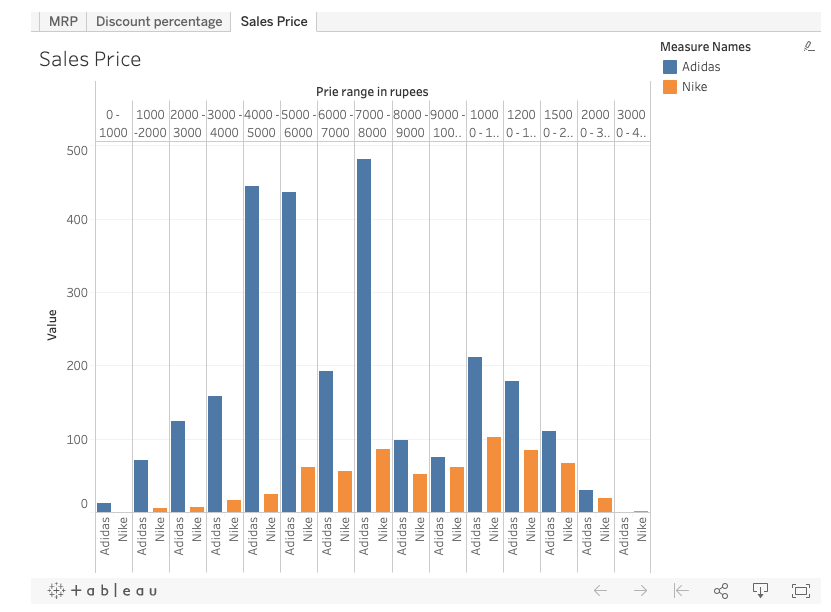This screenshot has width=831, height=612.
Task: Select the 0 - 1000 column header
Action: (x=113, y=123)
